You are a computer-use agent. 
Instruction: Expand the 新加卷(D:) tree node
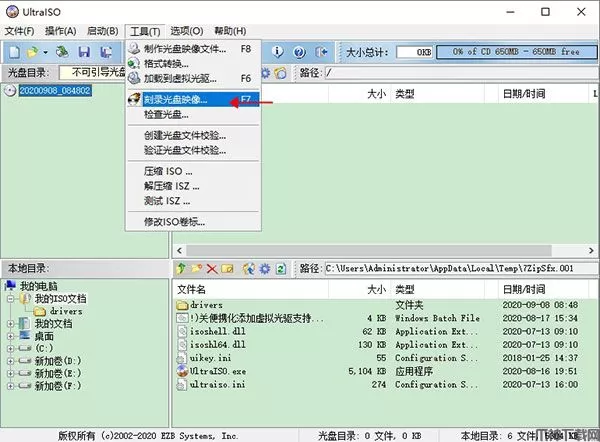10,361
